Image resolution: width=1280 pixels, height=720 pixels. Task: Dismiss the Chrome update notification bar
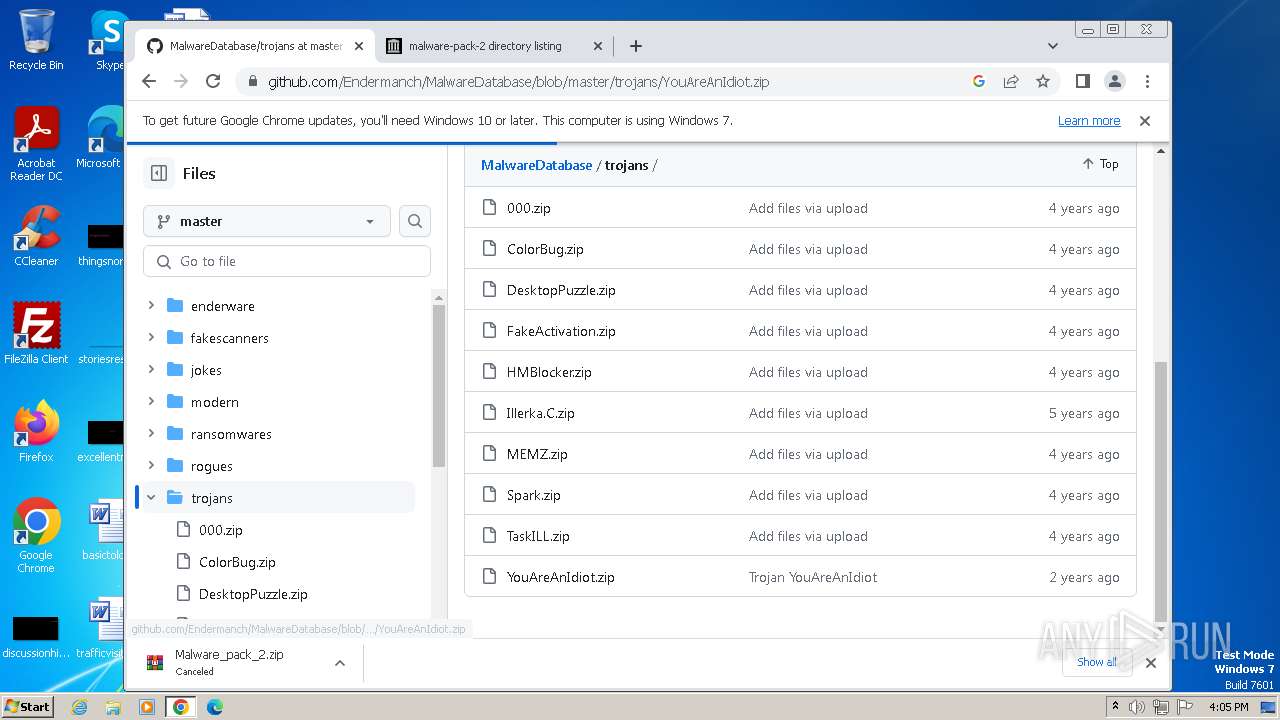[1145, 120]
